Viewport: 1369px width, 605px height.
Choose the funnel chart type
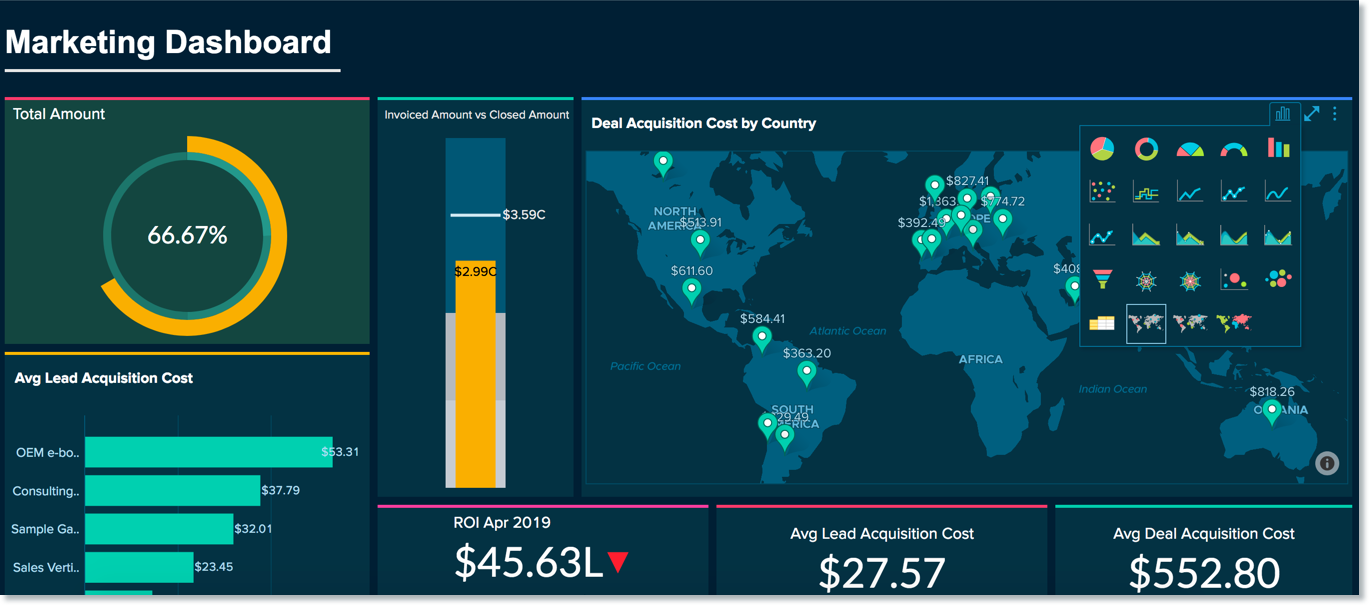[1102, 278]
